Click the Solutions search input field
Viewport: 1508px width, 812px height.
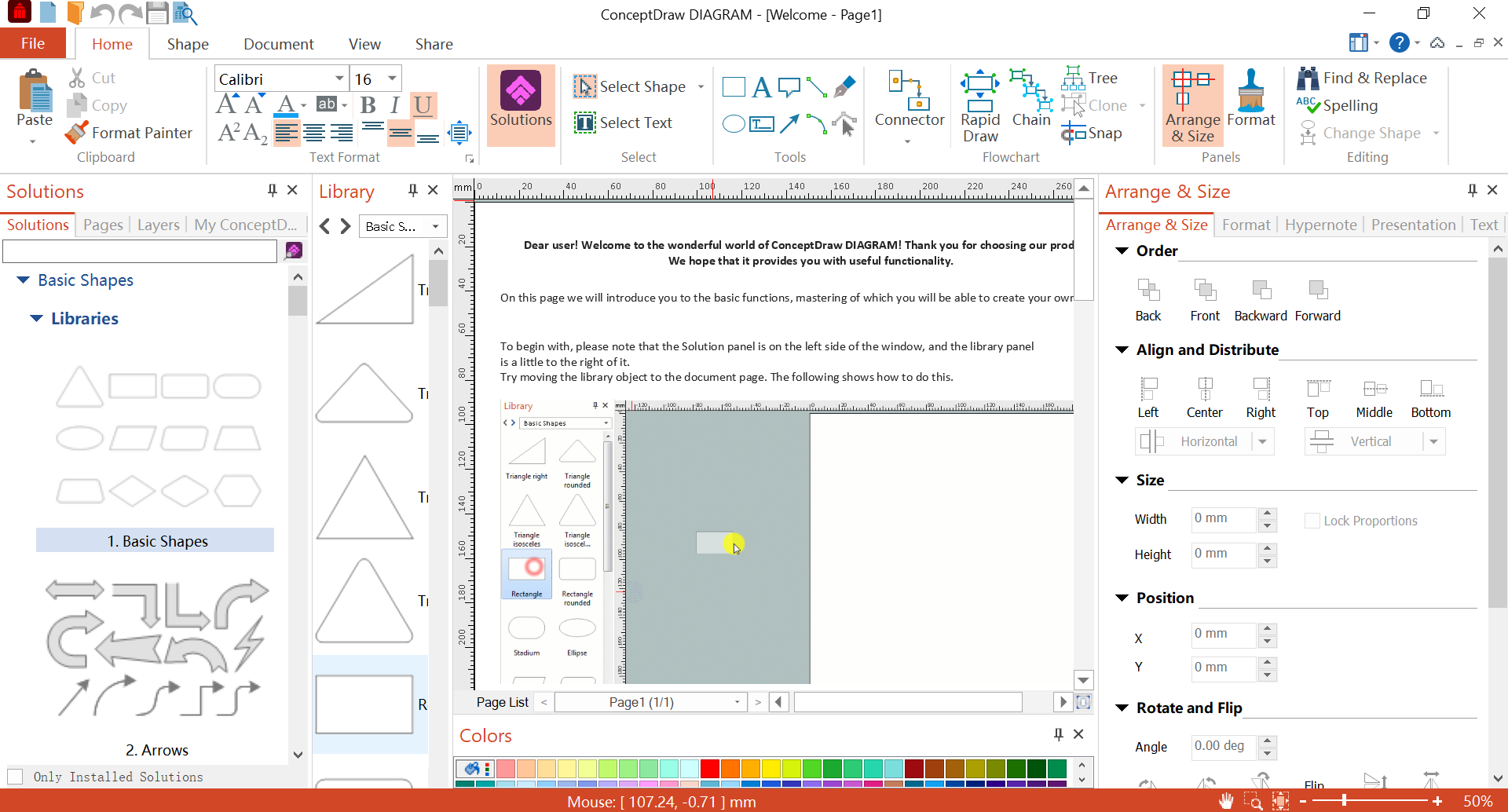pos(140,251)
